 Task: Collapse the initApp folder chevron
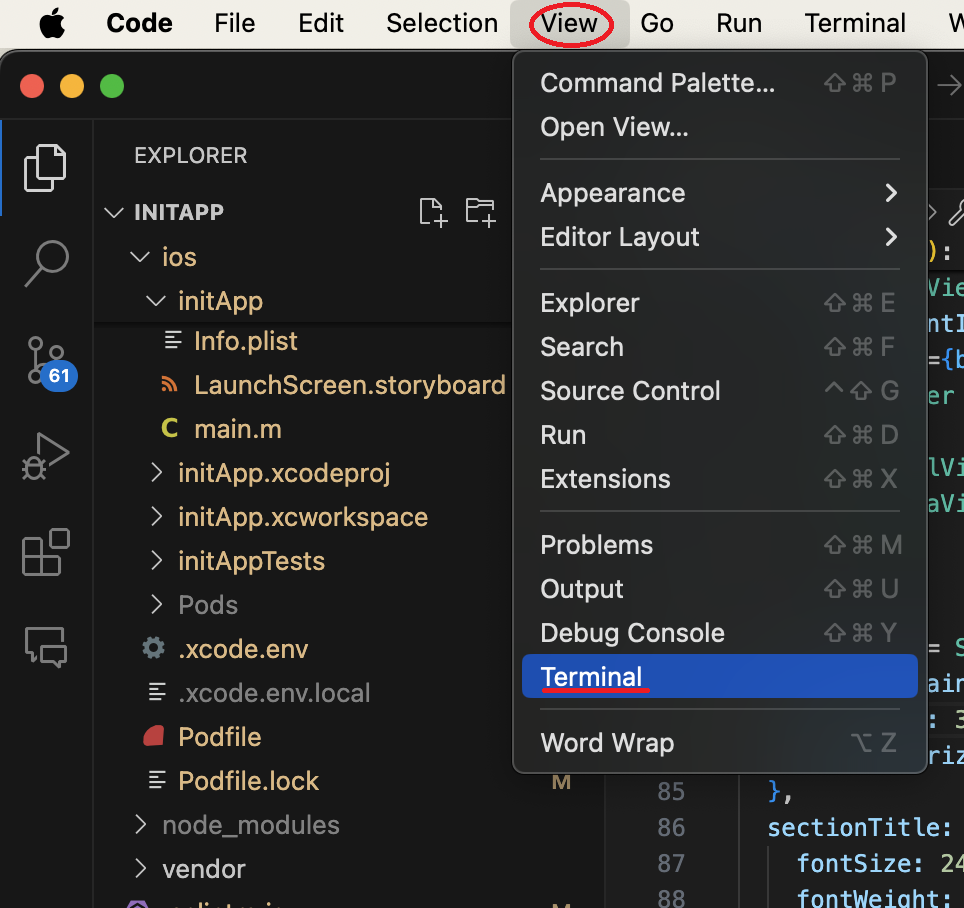(156, 301)
